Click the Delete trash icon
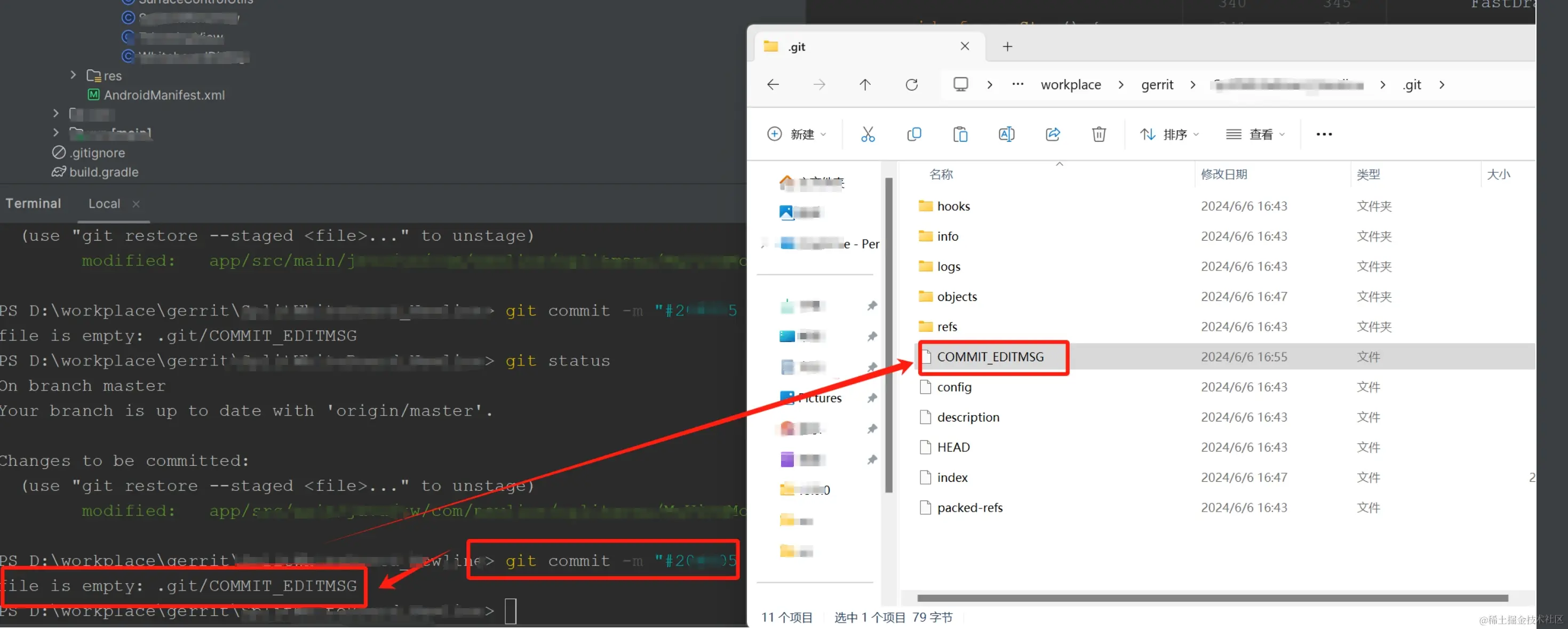1568x629 pixels. [x=1099, y=134]
